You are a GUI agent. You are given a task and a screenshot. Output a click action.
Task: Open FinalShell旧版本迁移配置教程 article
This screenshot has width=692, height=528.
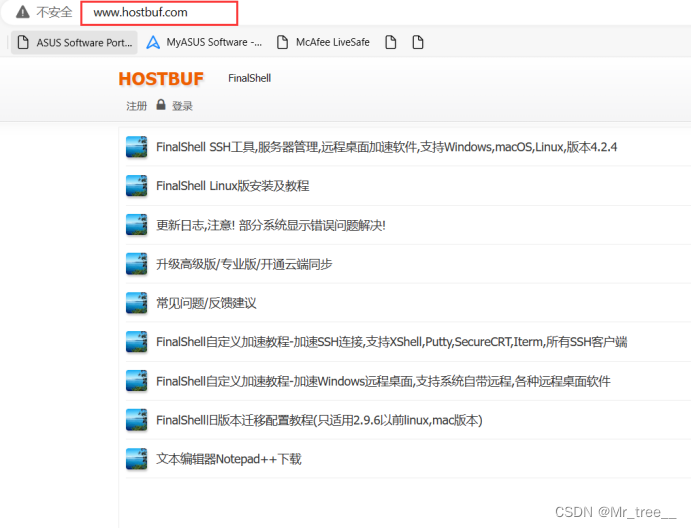pyautogui.click(x=319, y=420)
